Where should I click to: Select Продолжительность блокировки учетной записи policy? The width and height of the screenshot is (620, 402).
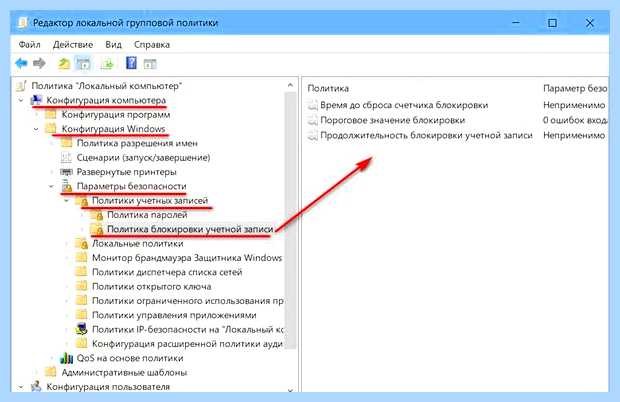pos(426,135)
